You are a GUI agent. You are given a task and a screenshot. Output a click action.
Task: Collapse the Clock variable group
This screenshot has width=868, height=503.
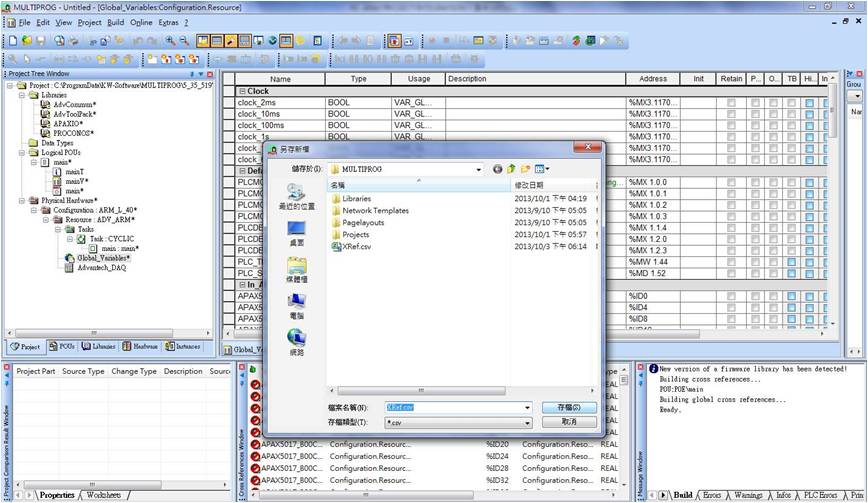[x=242, y=91]
